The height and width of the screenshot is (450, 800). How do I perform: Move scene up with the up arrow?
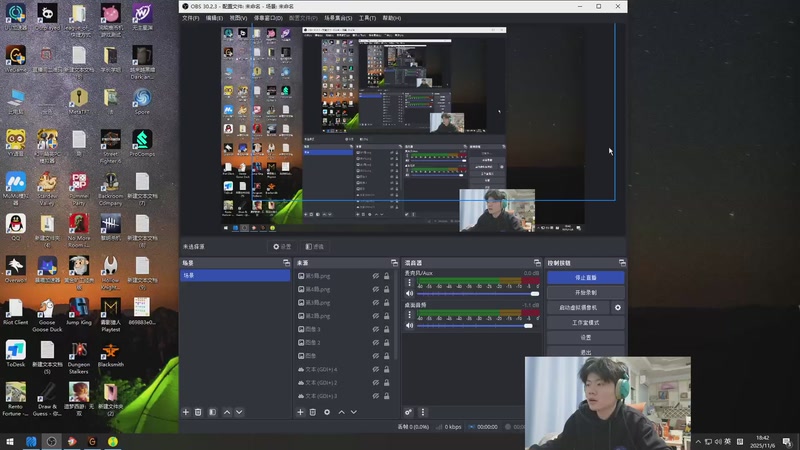pos(227,412)
